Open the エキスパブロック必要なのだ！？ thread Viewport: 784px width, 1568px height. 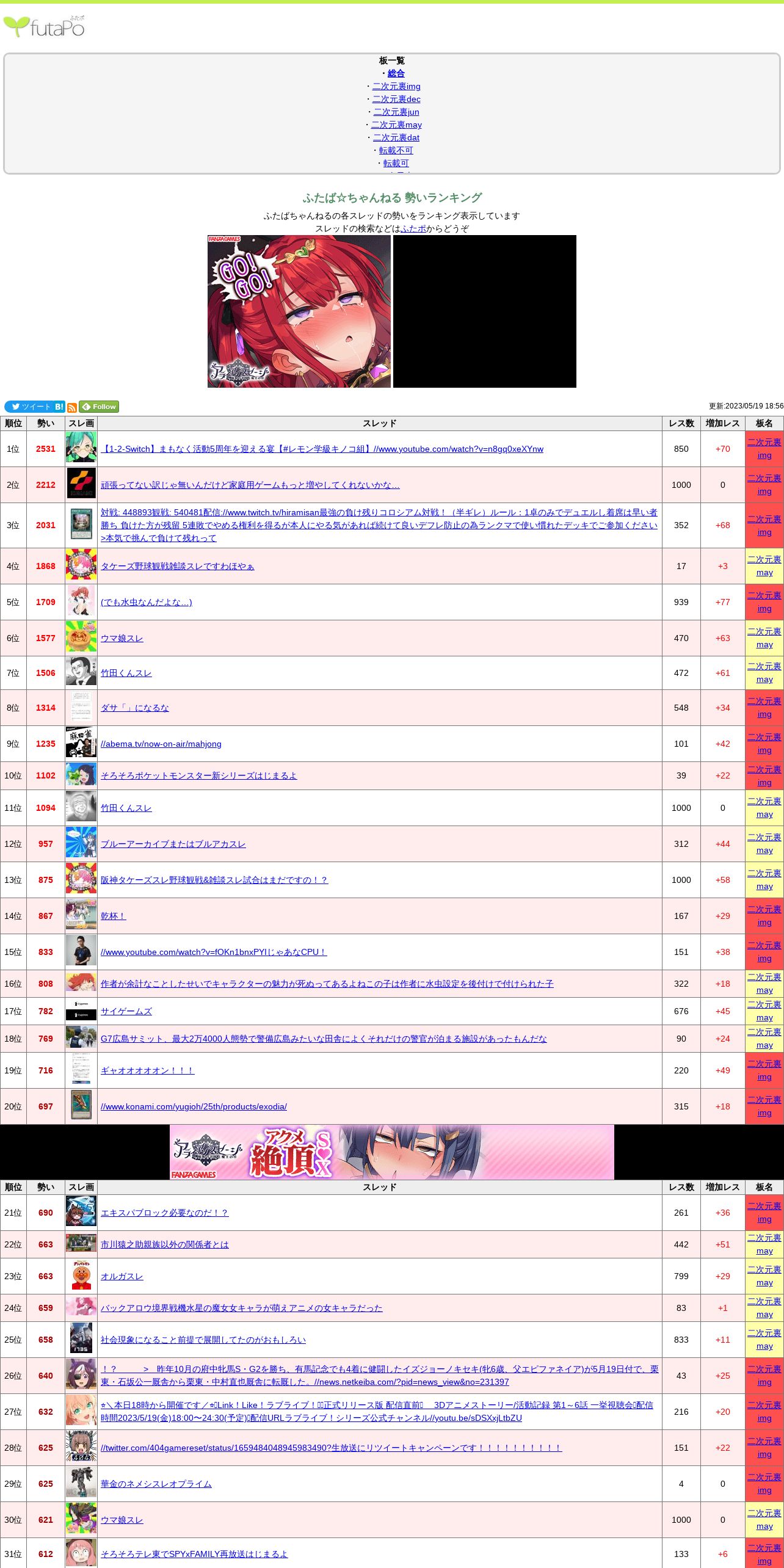coord(165,1213)
